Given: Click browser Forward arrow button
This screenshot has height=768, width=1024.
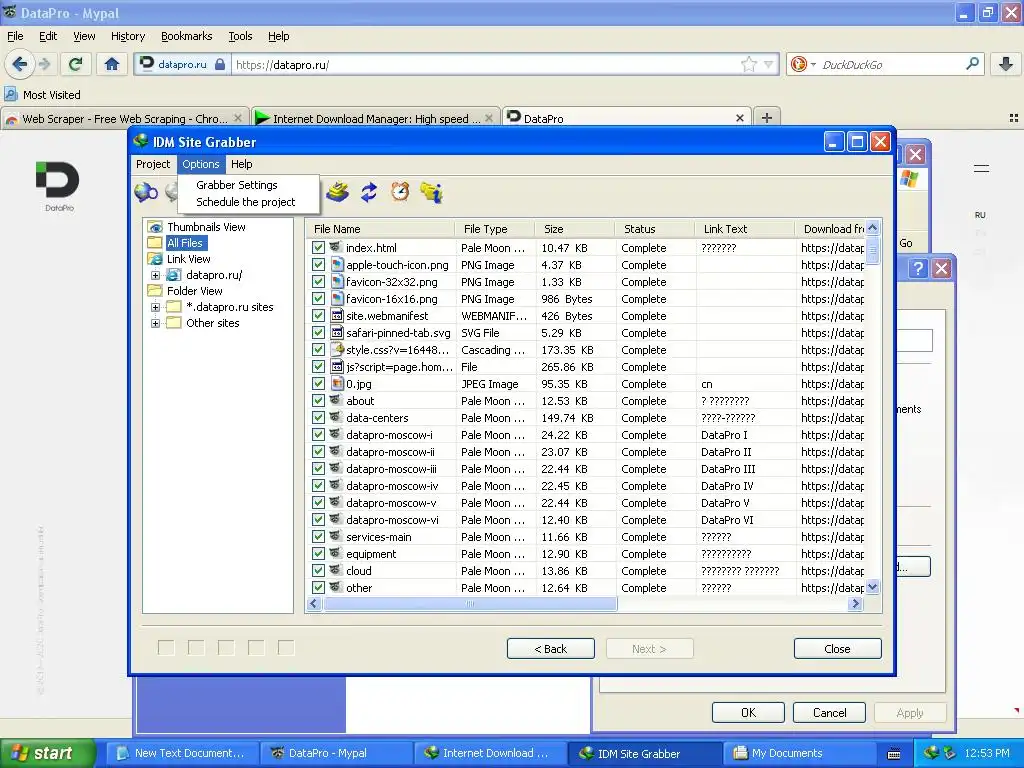Looking at the screenshot, I should 44,64.
